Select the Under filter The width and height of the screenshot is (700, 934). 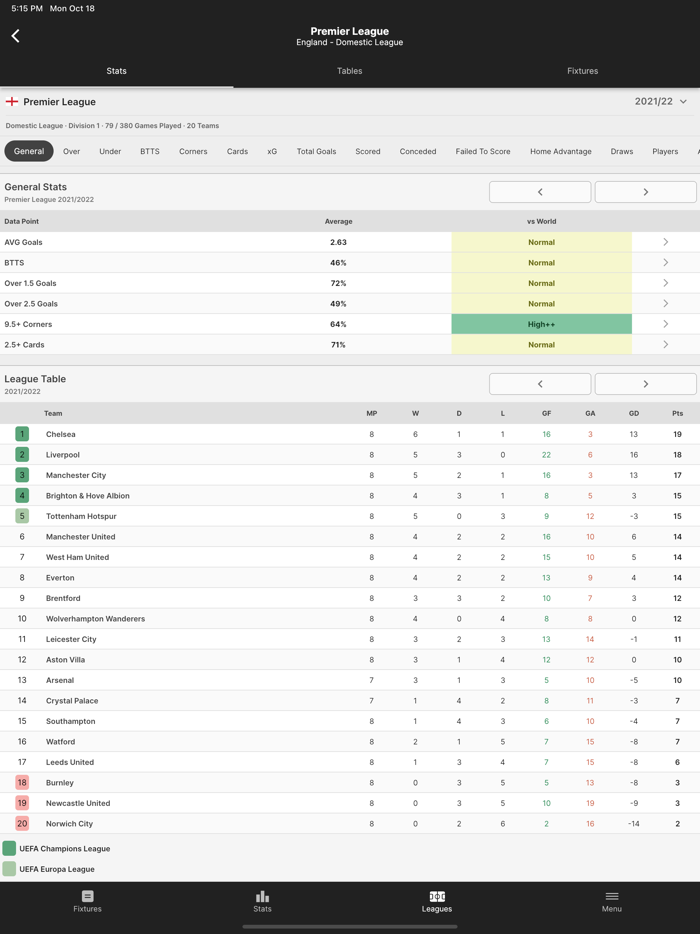[x=110, y=151]
